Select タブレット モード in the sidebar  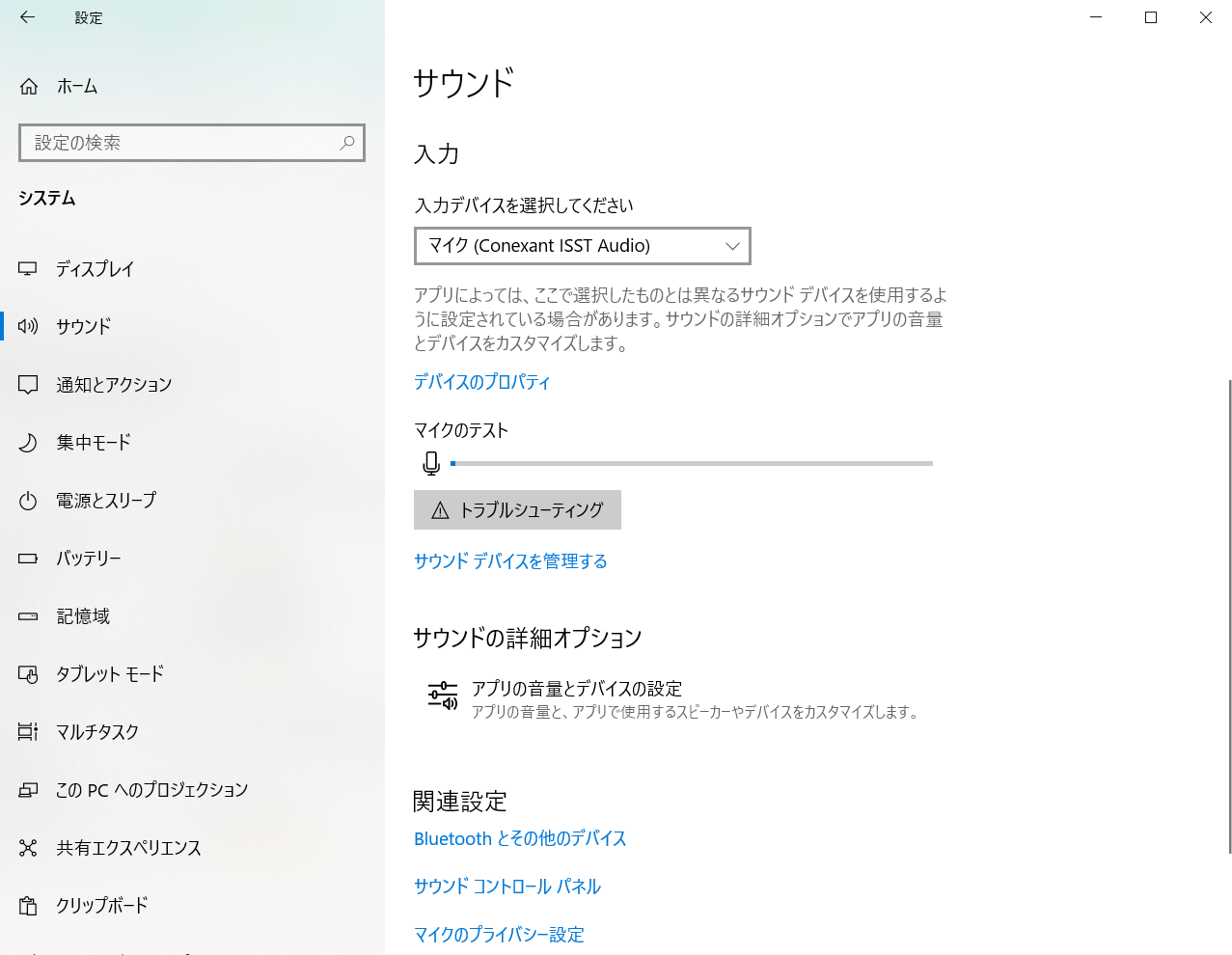point(192,673)
